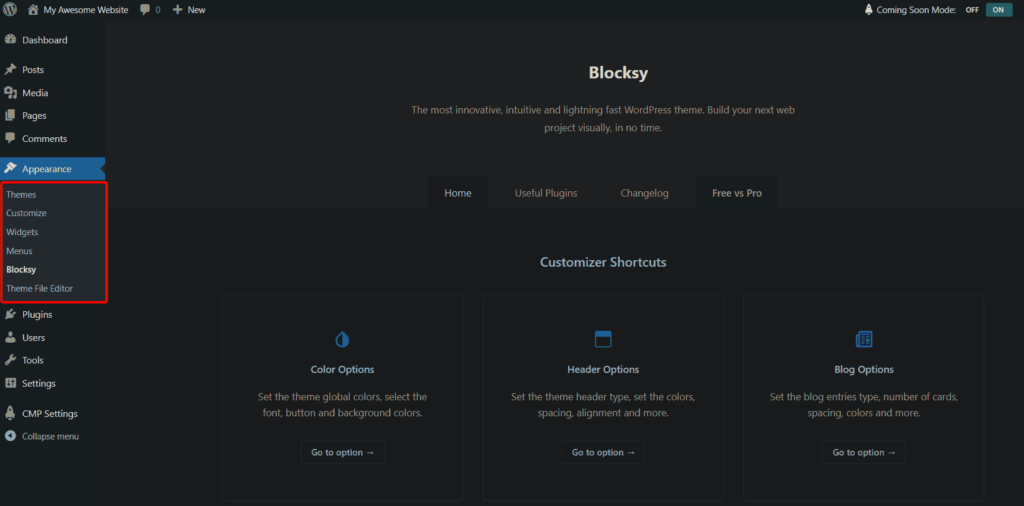Viewport: 1024px width, 506px height.
Task: Click the Header Options window icon
Action: click(x=603, y=340)
